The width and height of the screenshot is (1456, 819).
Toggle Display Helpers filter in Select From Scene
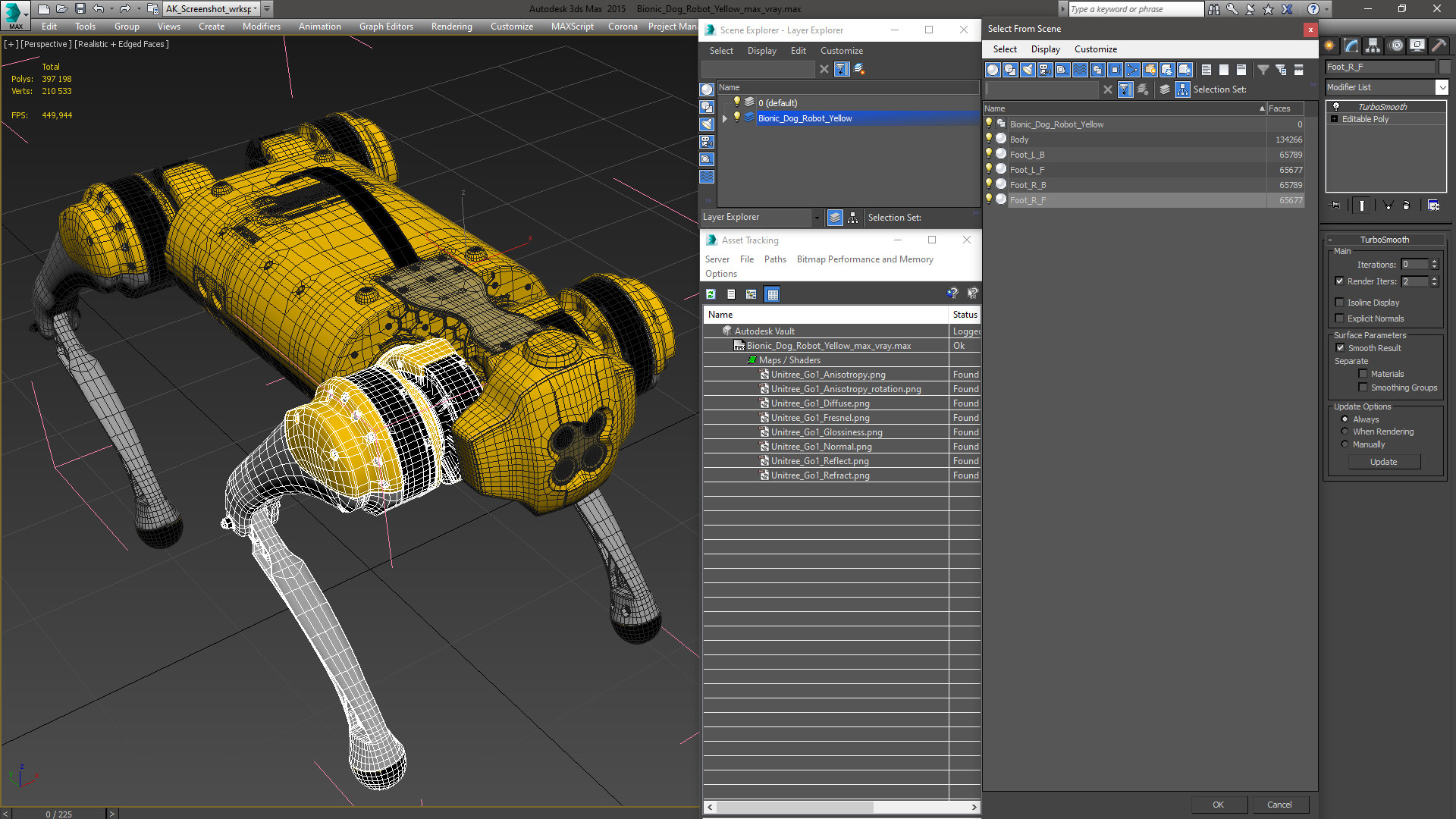click(1062, 70)
